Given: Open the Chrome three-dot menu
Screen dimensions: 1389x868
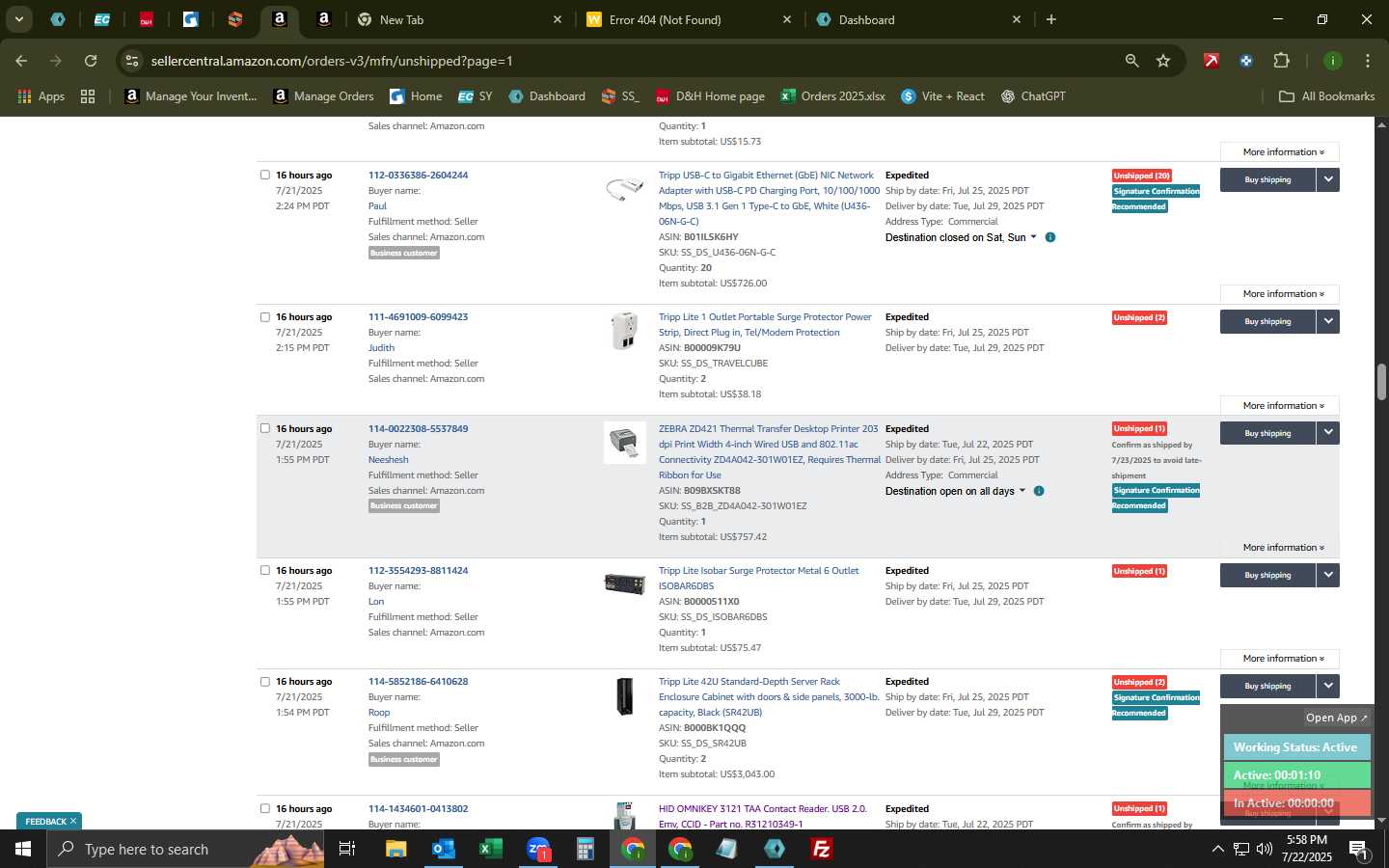Looking at the screenshot, I should click(x=1367, y=61).
